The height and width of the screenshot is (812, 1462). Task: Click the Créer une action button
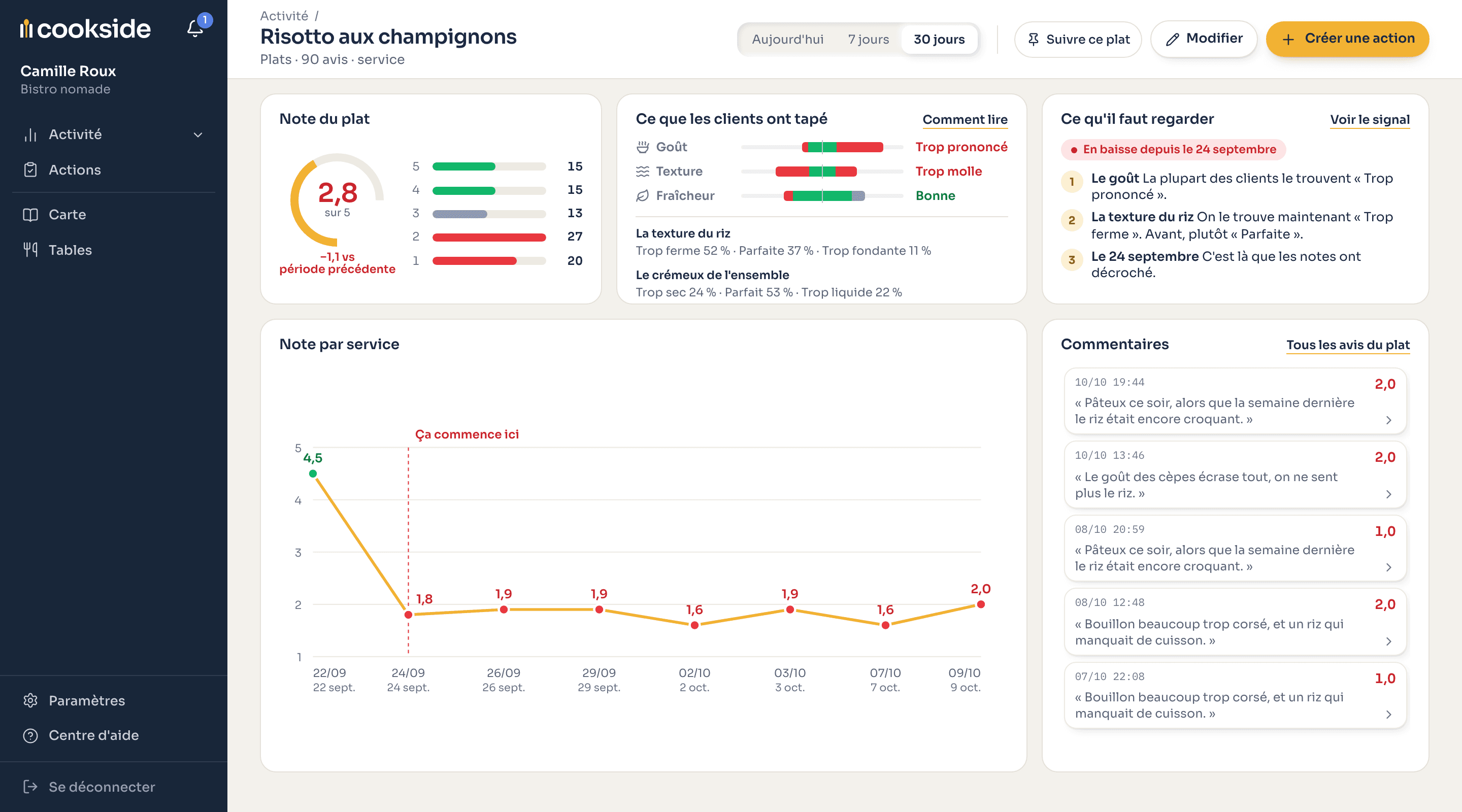[x=1347, y=39]
